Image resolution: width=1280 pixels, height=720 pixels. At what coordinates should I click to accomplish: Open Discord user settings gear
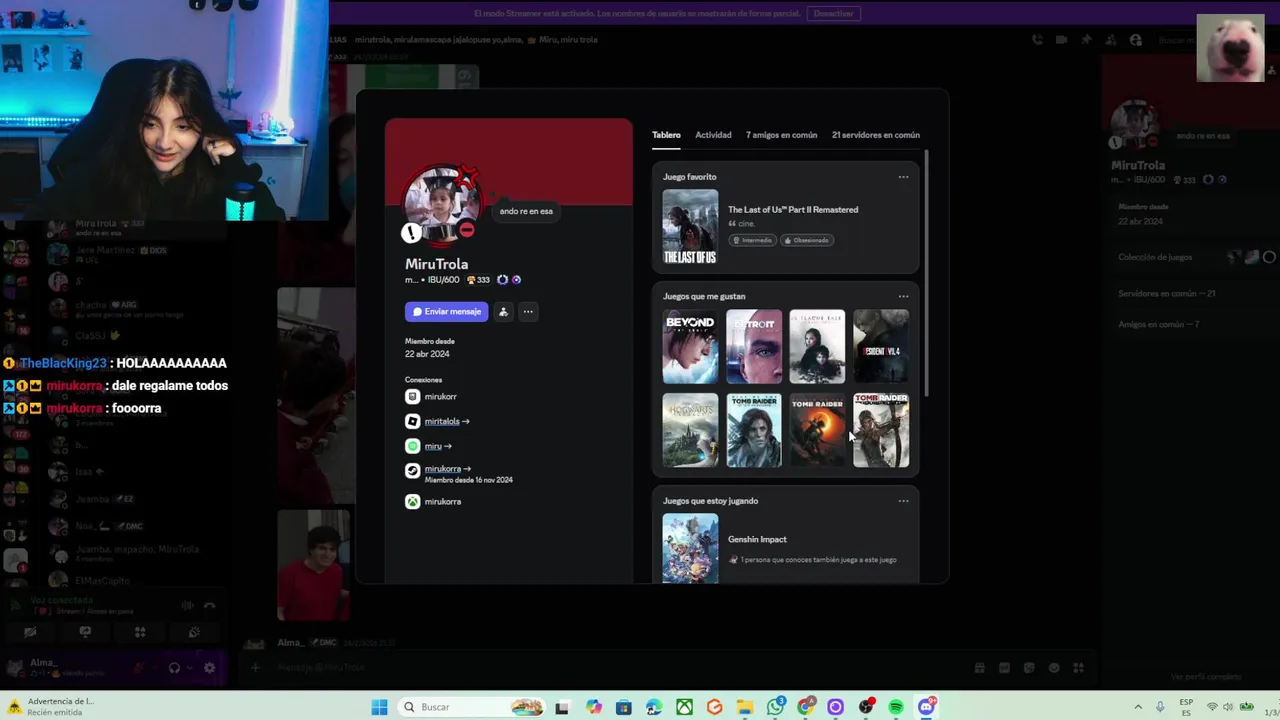point(209,668)
